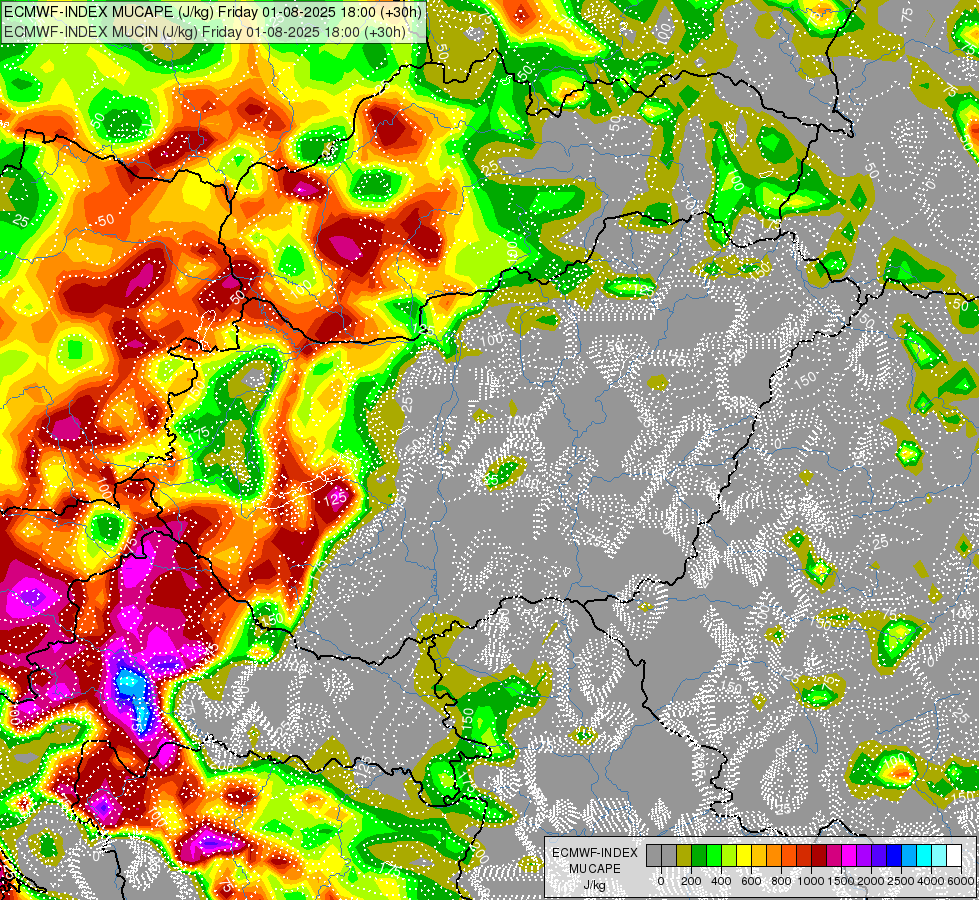The height and width of the screenshot is (900, 979).
Task: Click the J/kg unit text in the legend
Action: point(595,885)
